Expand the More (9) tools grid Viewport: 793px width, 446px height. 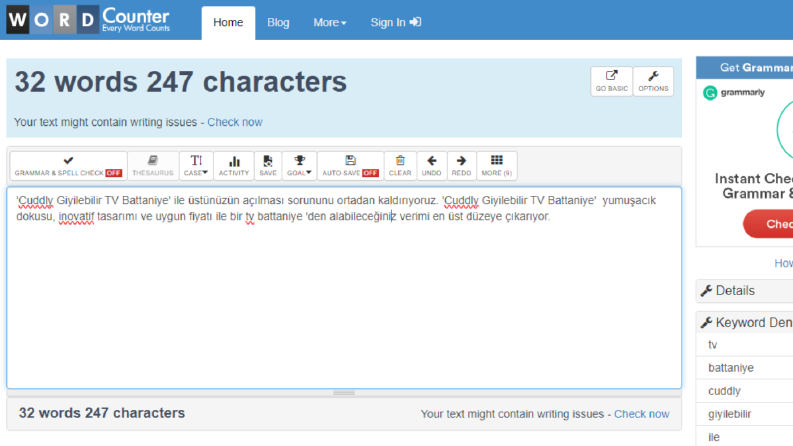tap(497, 166)
